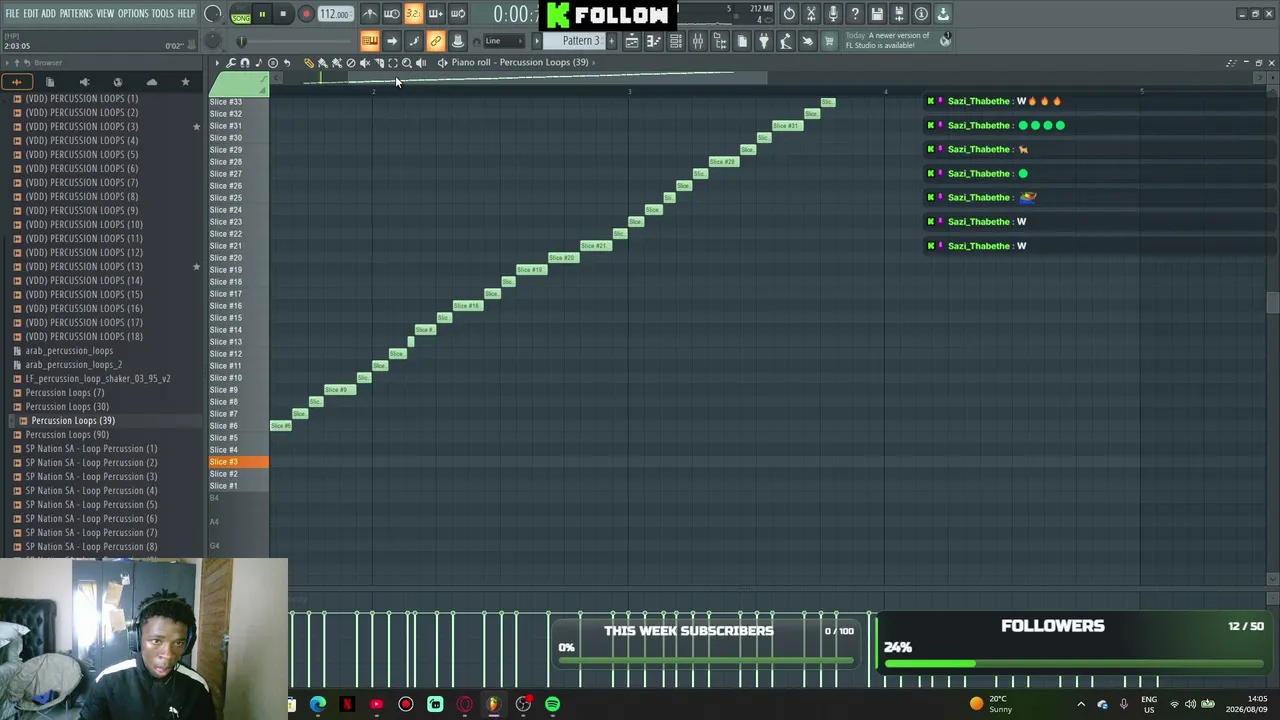Expand the arab_percussion_loops folder
The width and height of the screenshot is (1280, 720).
coord(69,351)
